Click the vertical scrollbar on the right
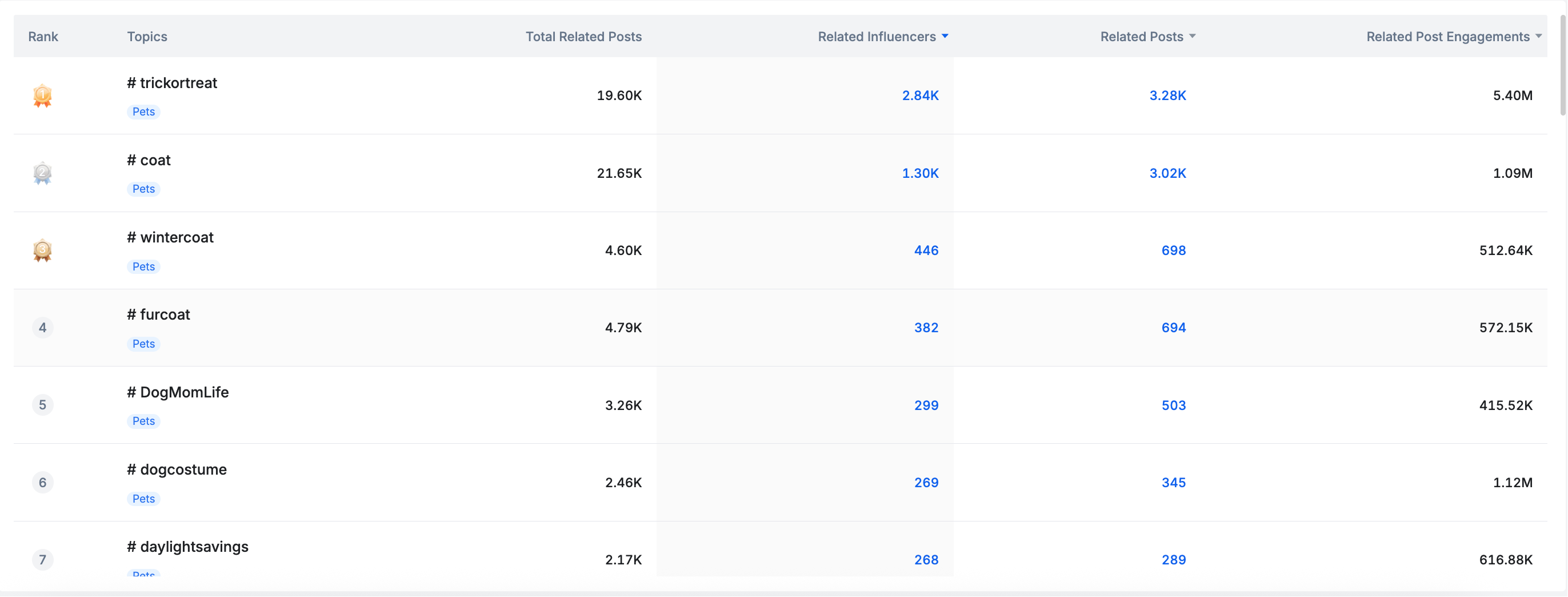 pos(1562,67)
